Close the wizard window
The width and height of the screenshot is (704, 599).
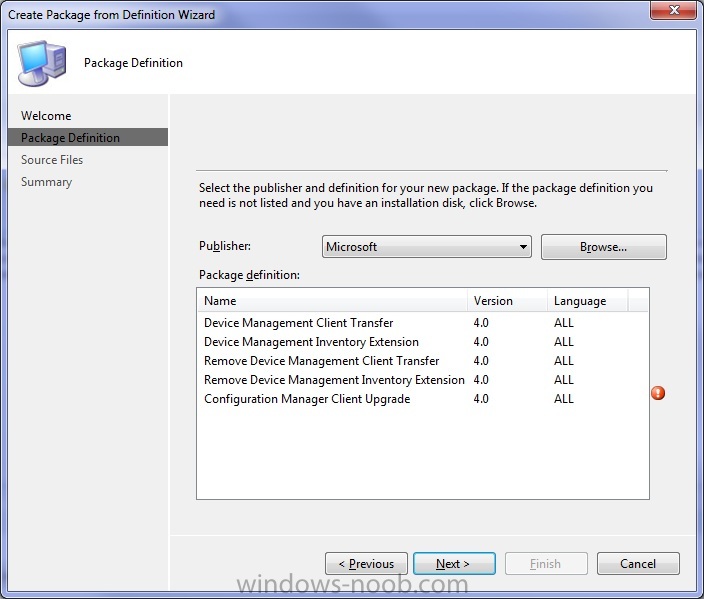pos(673,10)
